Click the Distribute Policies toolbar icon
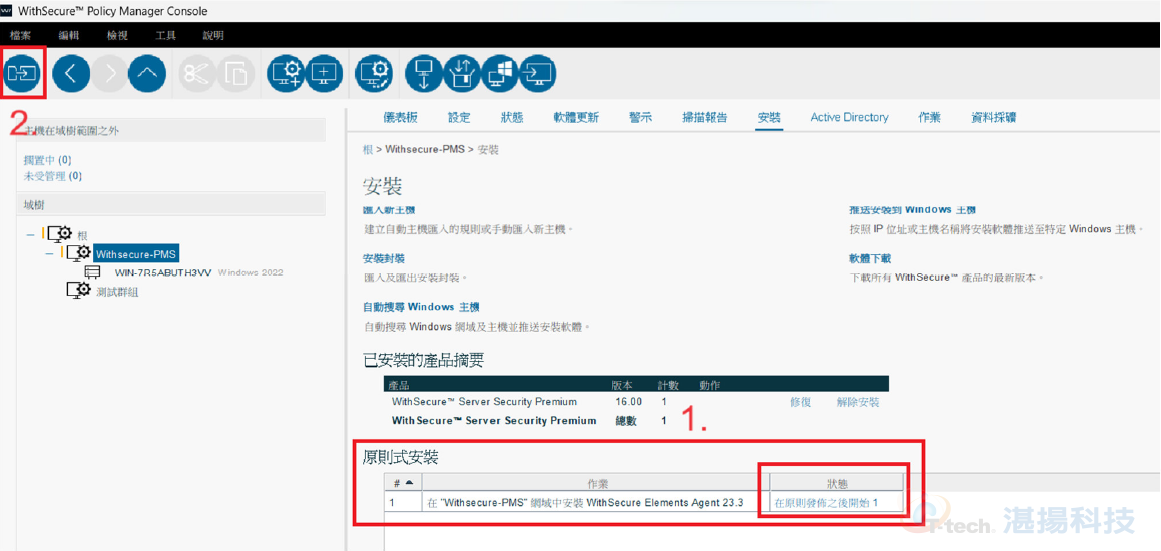The height and width of the screenshot is (551, 1161). (x=23, y=73)
